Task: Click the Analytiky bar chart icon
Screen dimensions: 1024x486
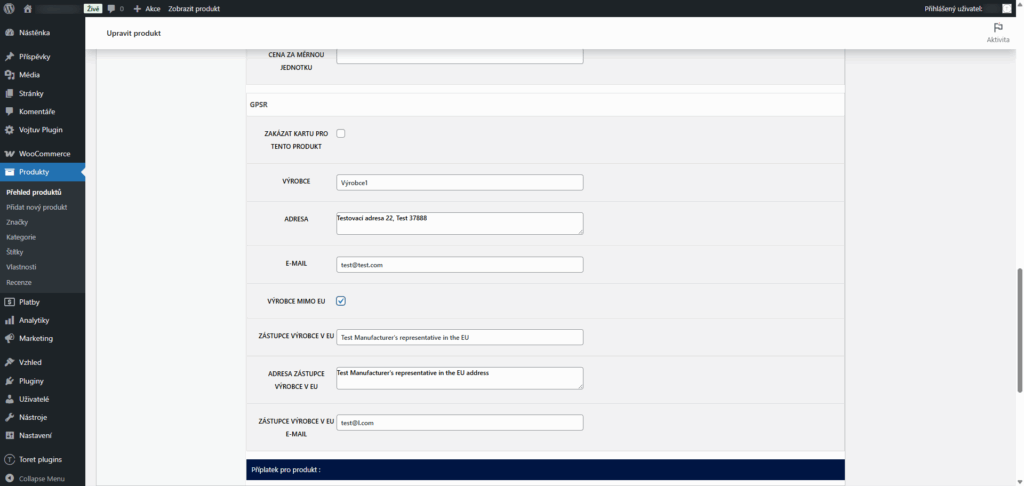Action: click(9, 321)
